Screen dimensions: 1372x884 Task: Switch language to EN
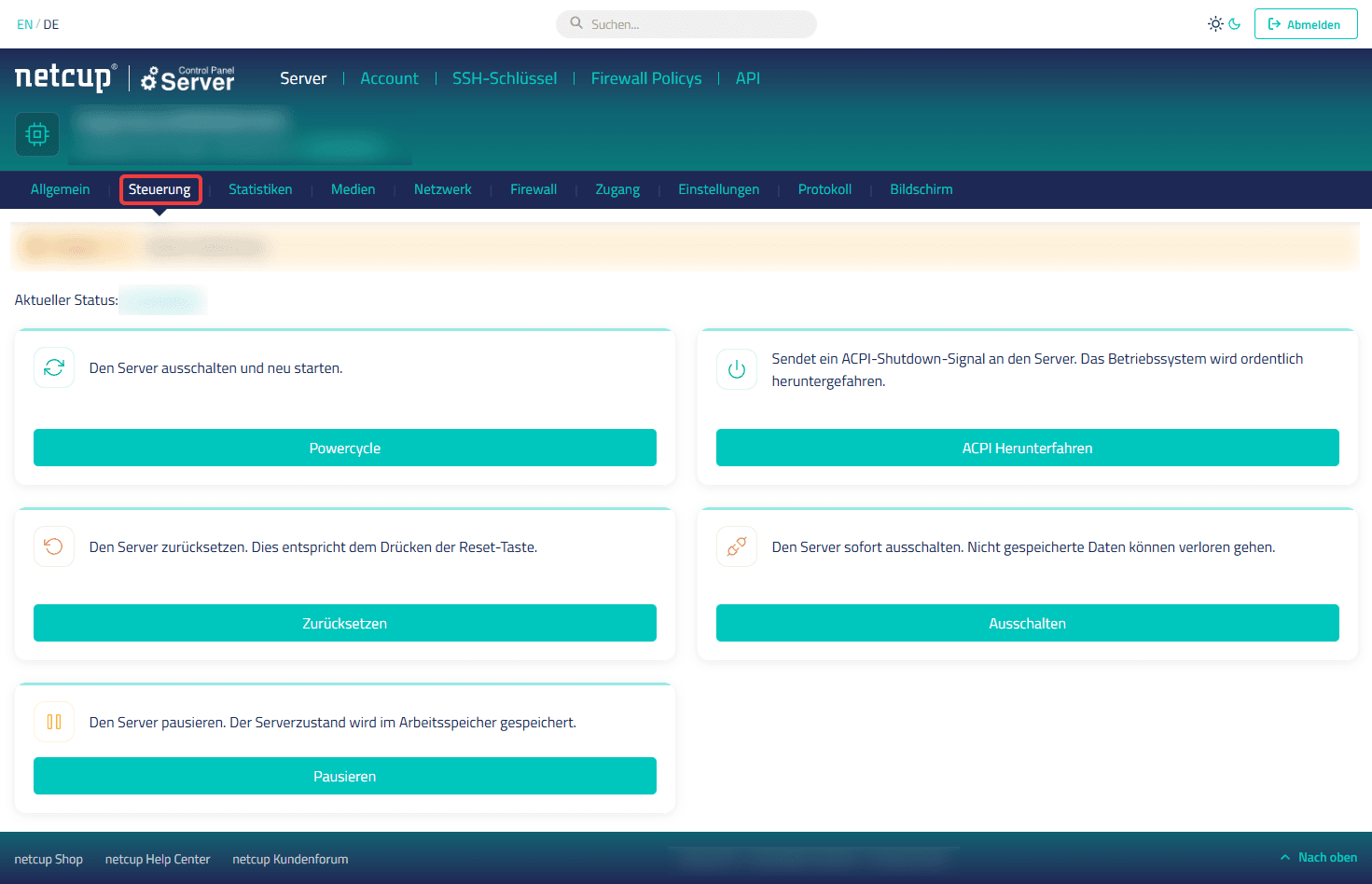coord(24,24)
